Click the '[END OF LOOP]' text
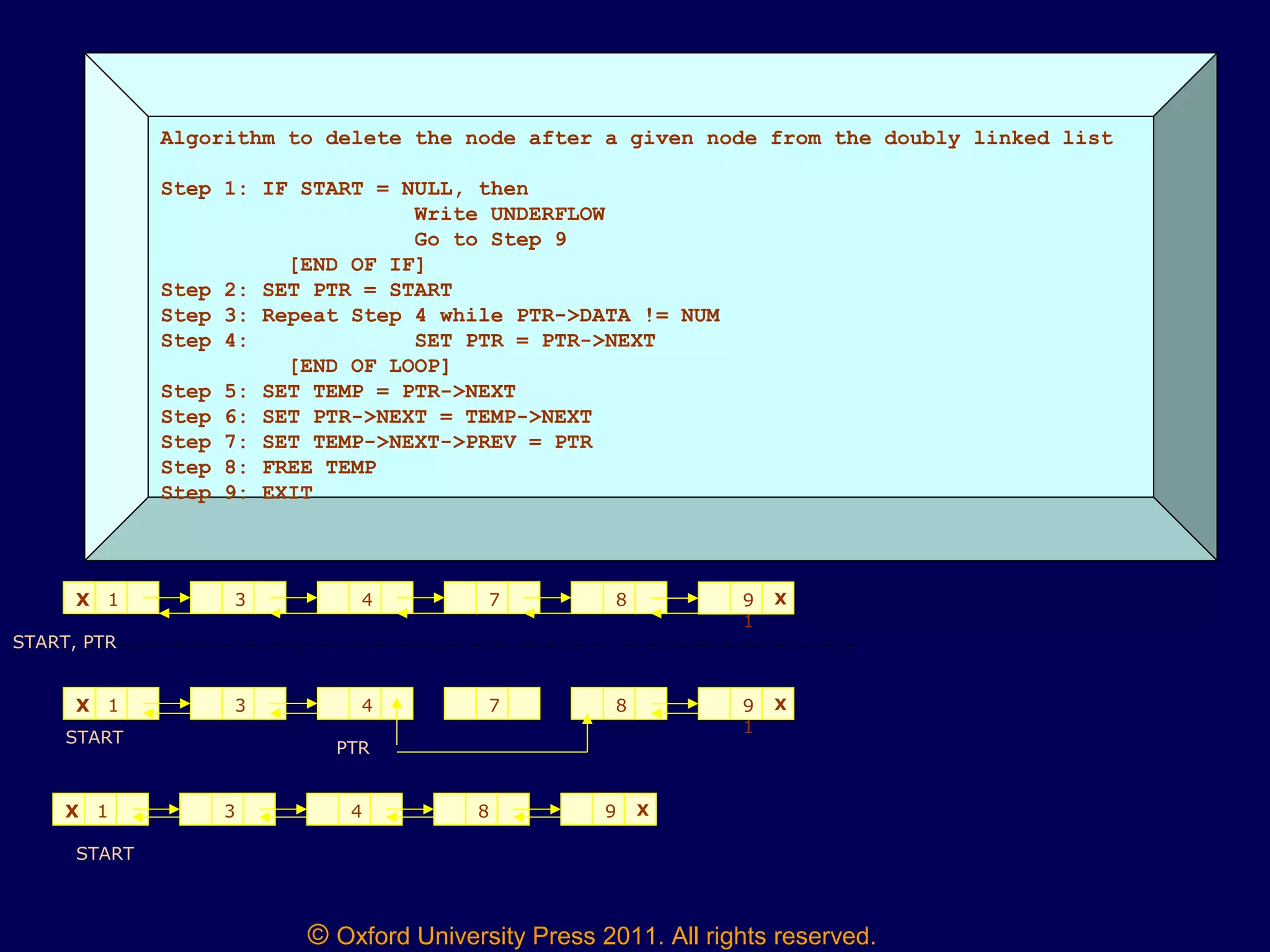The image size is (1270, 952). click(370, 366)
